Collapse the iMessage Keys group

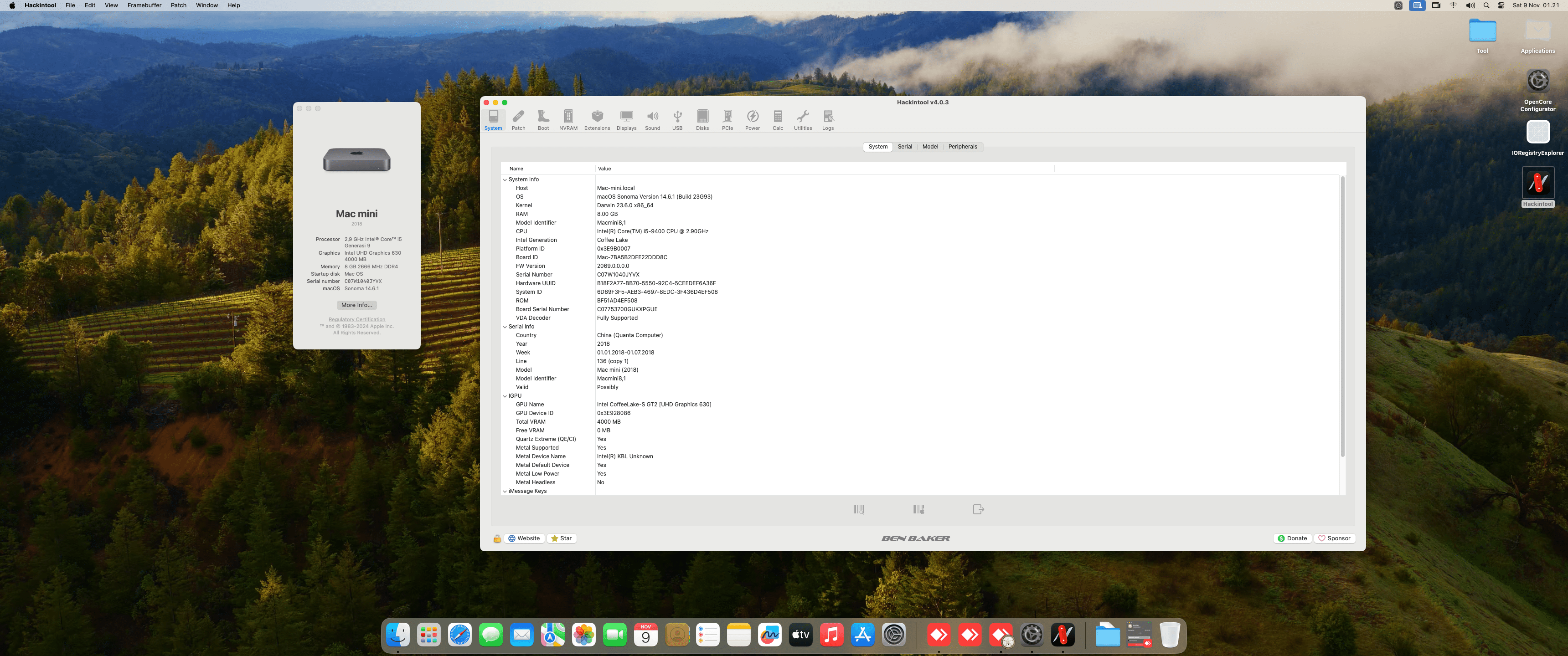coord(505,491)
